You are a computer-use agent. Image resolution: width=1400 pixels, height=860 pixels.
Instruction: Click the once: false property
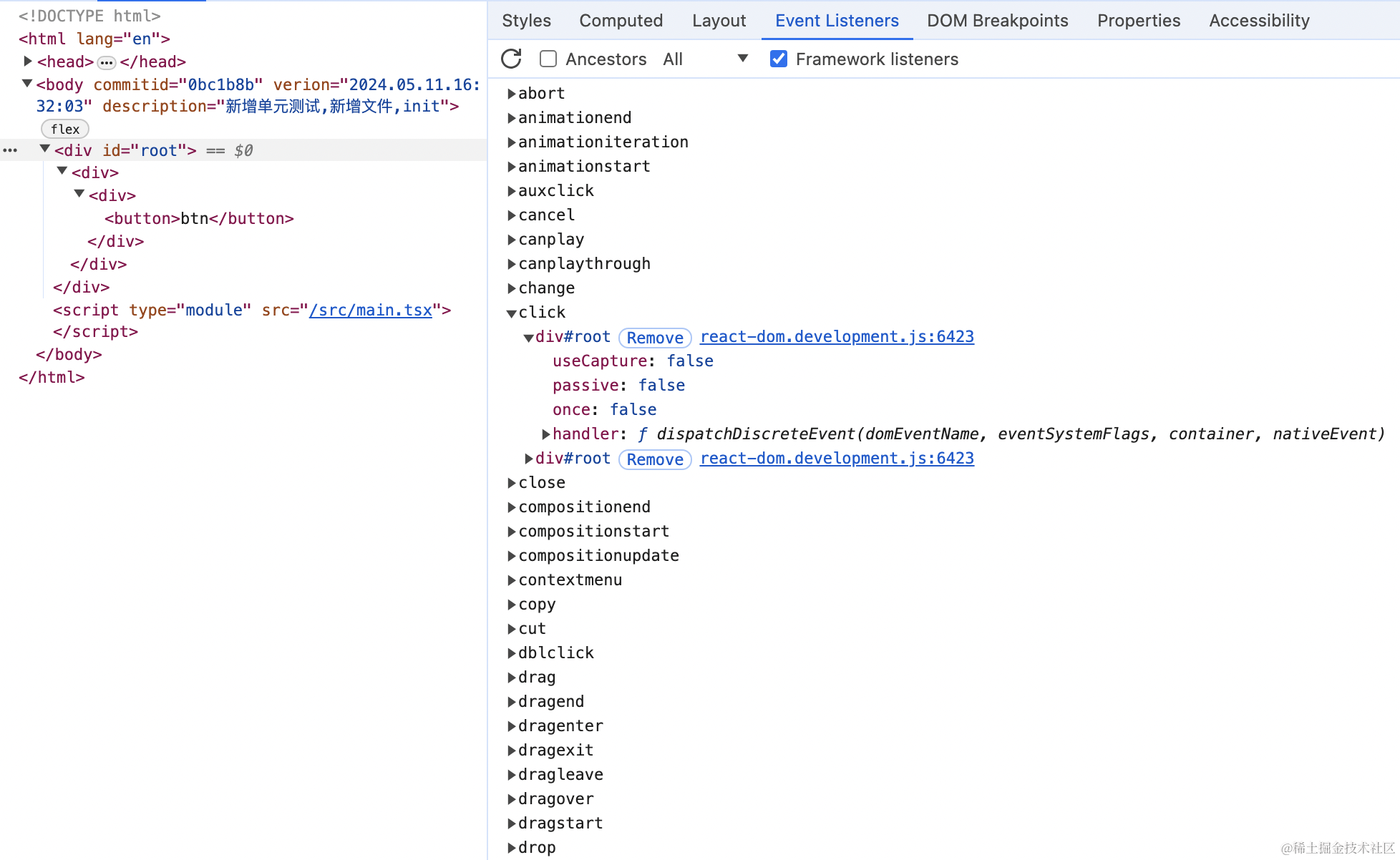[x=604, y=410]
